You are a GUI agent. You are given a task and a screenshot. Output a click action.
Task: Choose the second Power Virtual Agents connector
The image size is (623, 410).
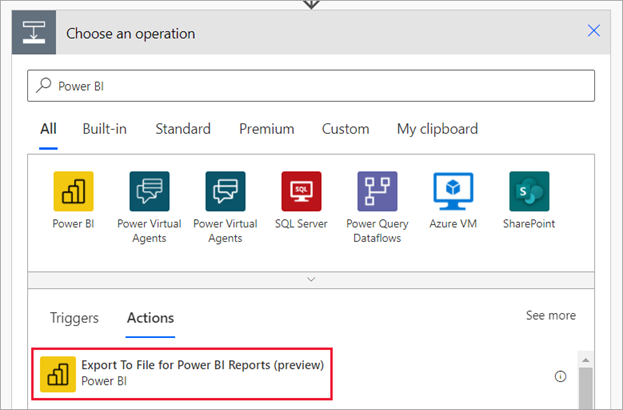point(225,191)
